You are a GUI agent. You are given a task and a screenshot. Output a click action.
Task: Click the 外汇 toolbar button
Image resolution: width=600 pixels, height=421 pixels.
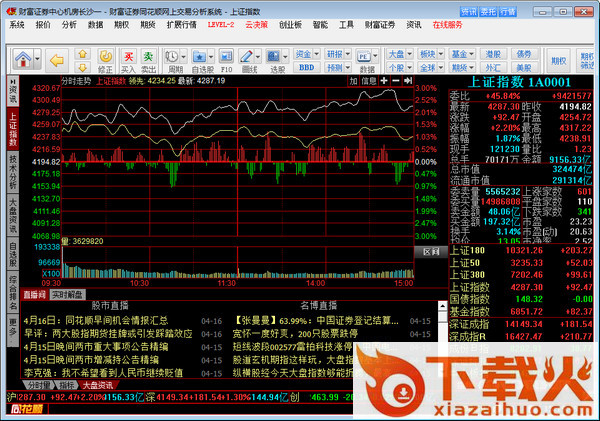pos(493,68)
